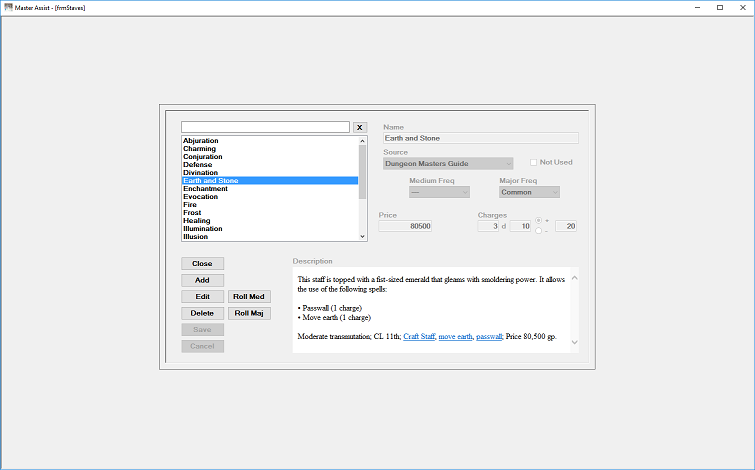
Task: Select Conjuration in the staves list
Action: coord(270,157)
